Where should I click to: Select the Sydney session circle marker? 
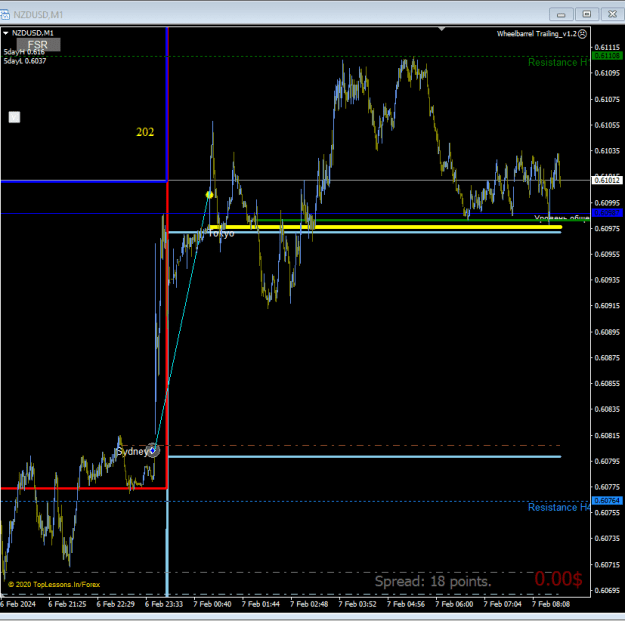tap(153, 450)
